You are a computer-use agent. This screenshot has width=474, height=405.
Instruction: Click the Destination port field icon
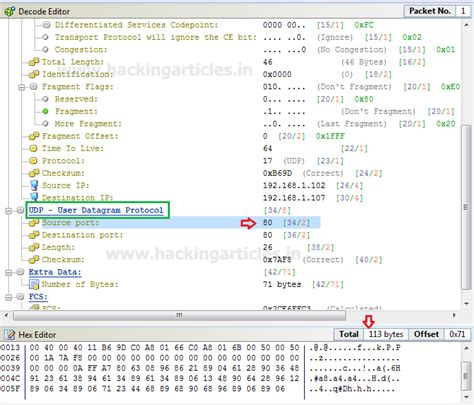click(x=34, y=235)
